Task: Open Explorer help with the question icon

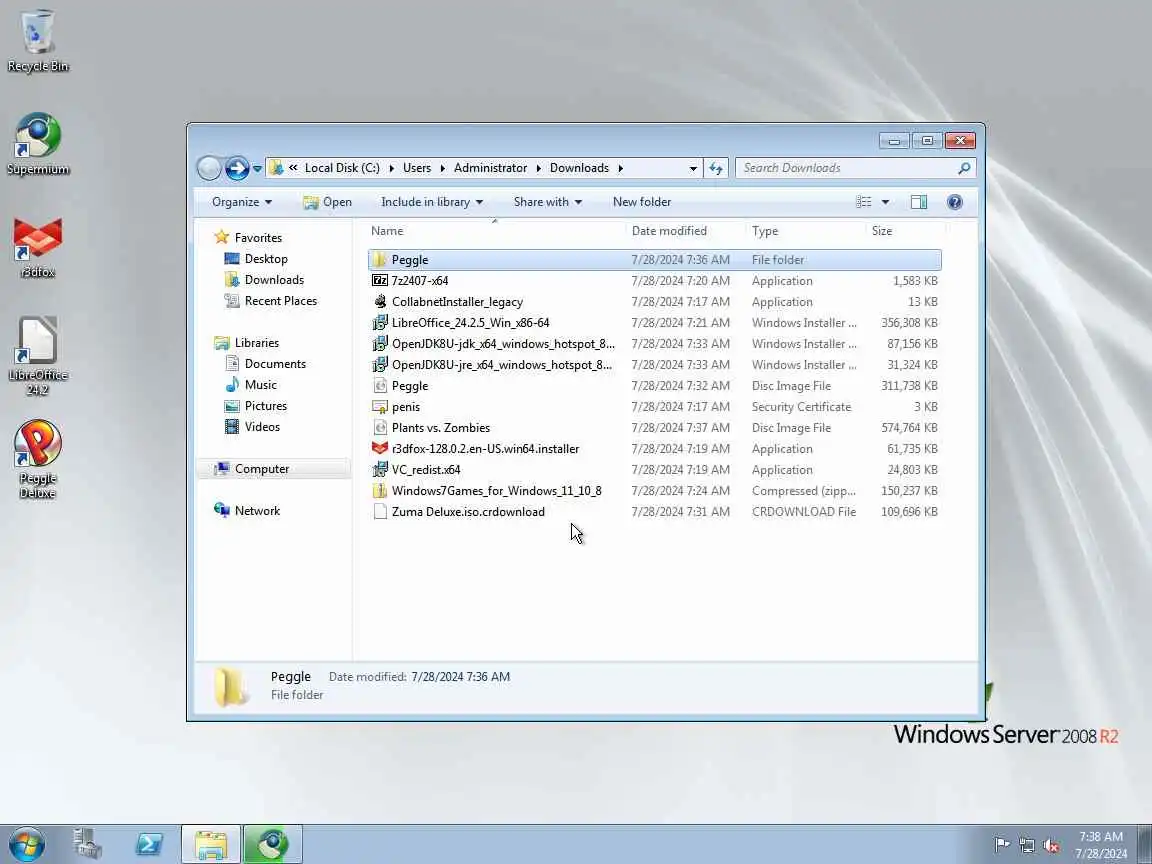Action: coord(954,202)
